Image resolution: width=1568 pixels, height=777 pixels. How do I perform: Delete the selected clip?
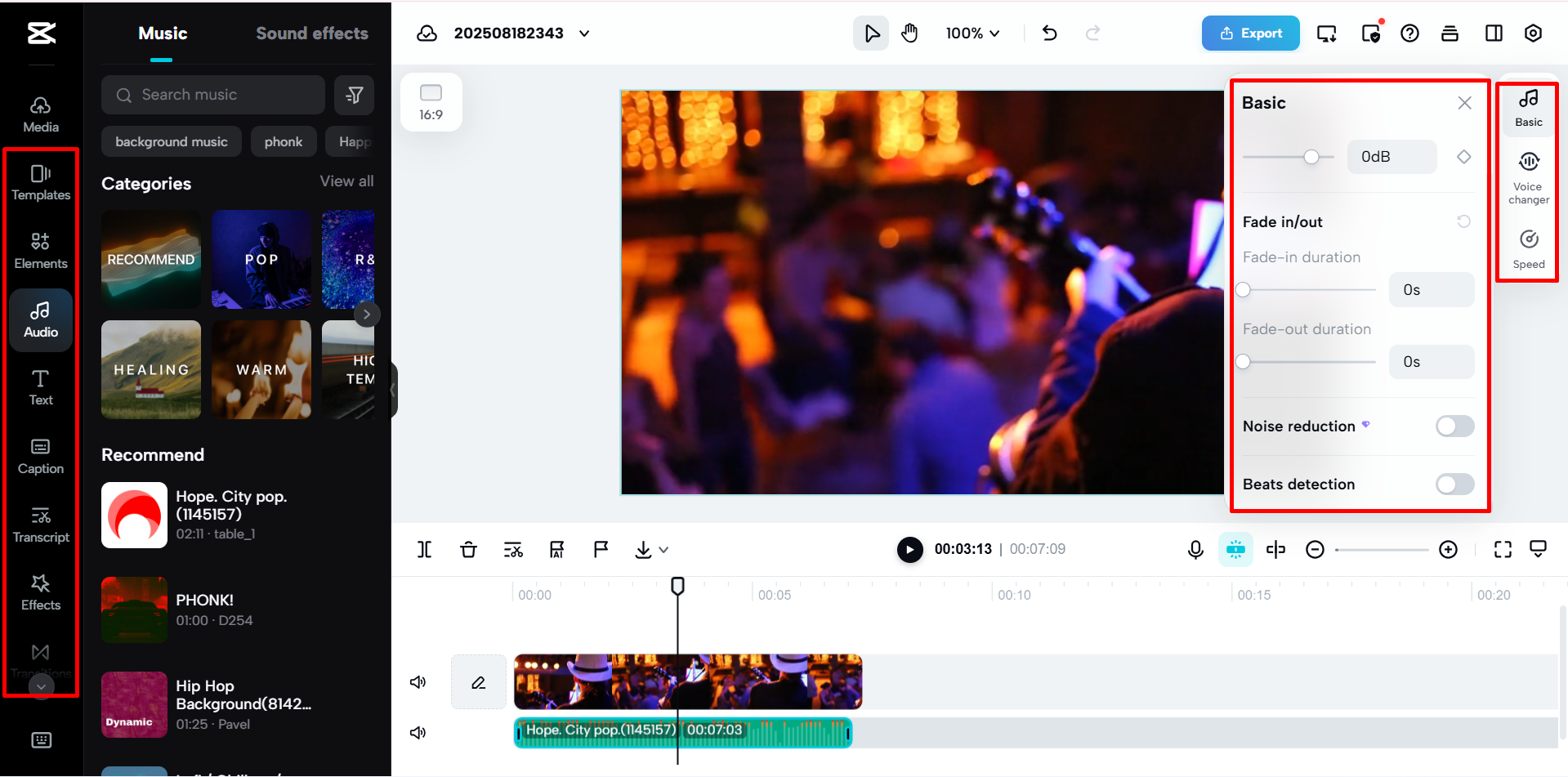tap(468, 550)
